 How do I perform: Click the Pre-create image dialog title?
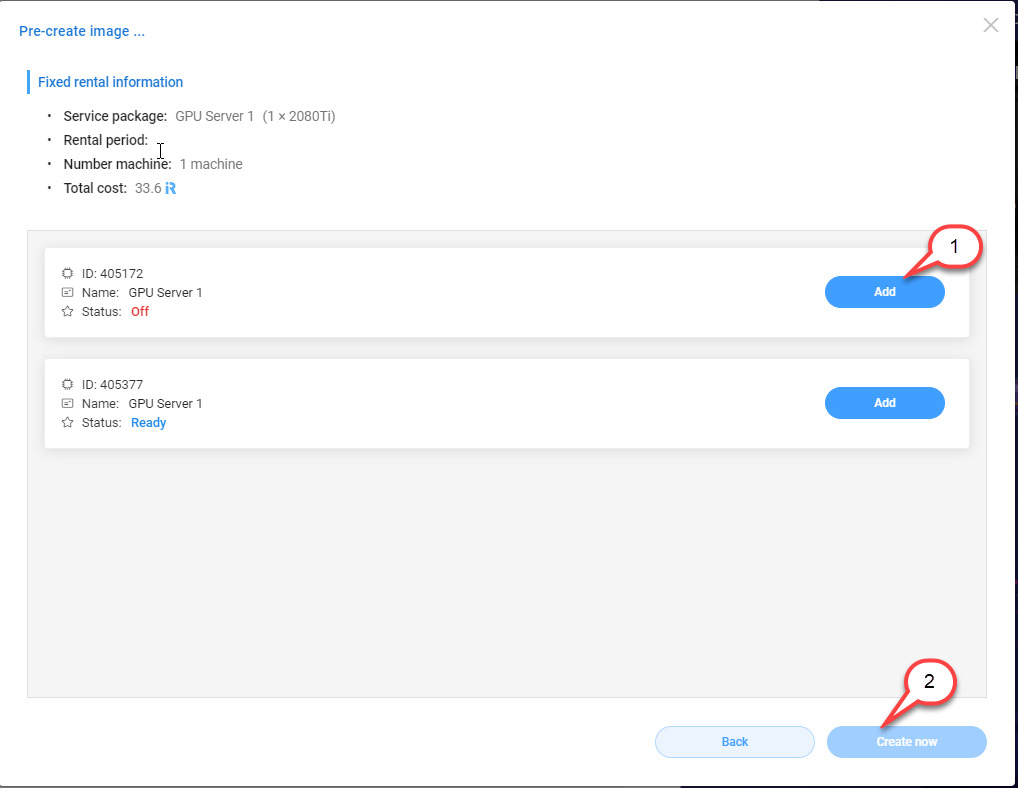[82, 31]
